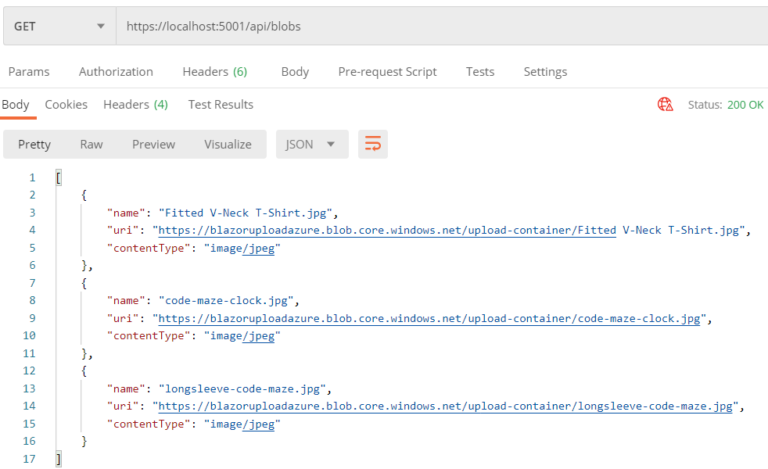Go to the Tests tab
The image size is (768, 469).
480,72
